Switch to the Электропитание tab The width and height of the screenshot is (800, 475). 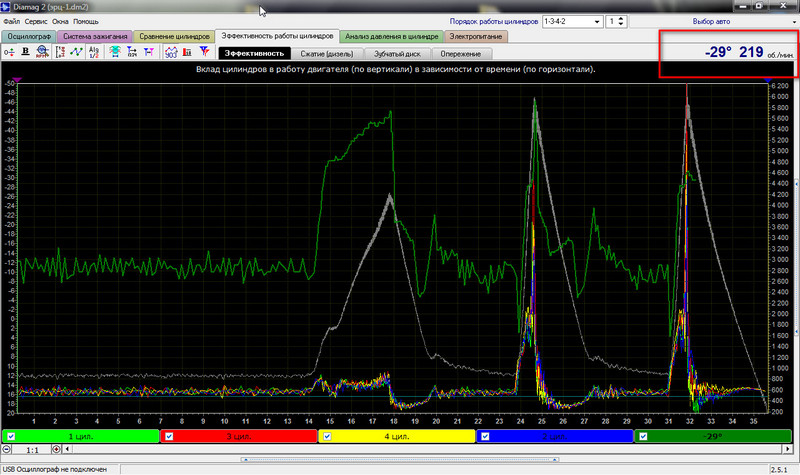(x=476, y=36)
